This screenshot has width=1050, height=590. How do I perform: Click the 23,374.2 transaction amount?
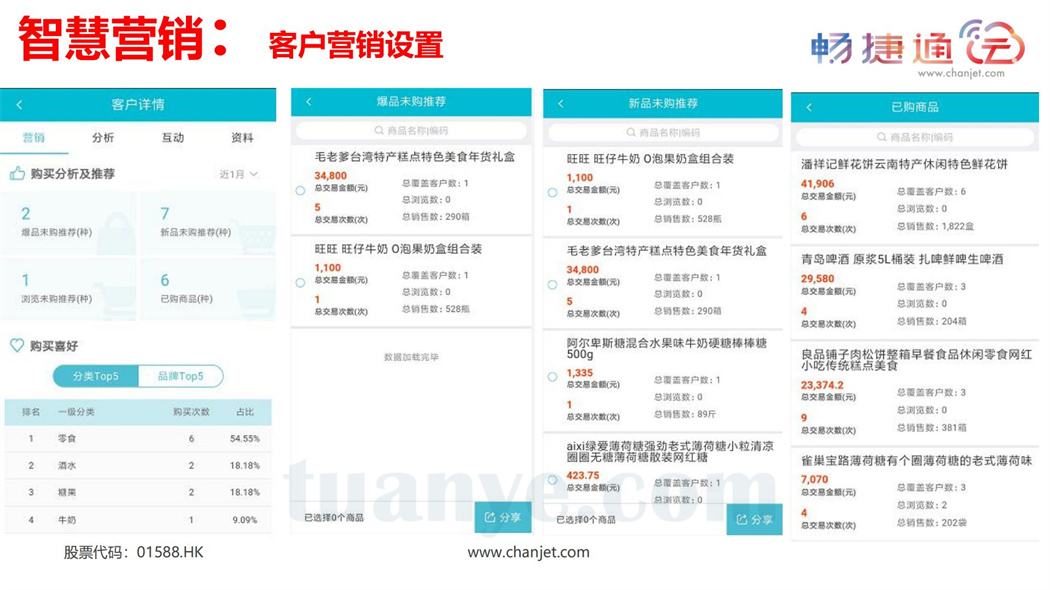(822, 385)
